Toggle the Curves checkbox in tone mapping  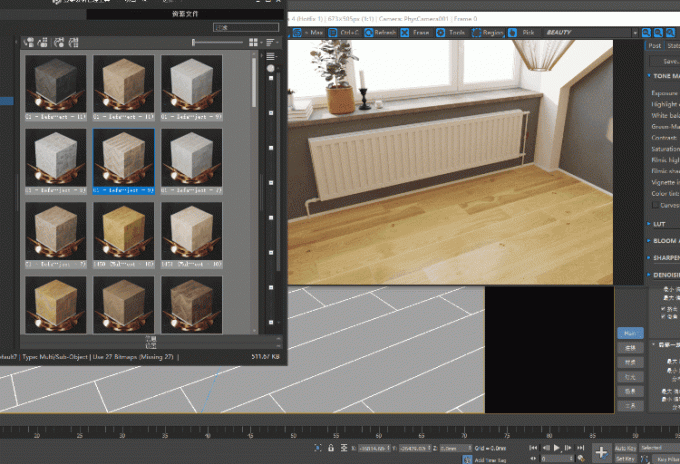[x=655, y=205]
